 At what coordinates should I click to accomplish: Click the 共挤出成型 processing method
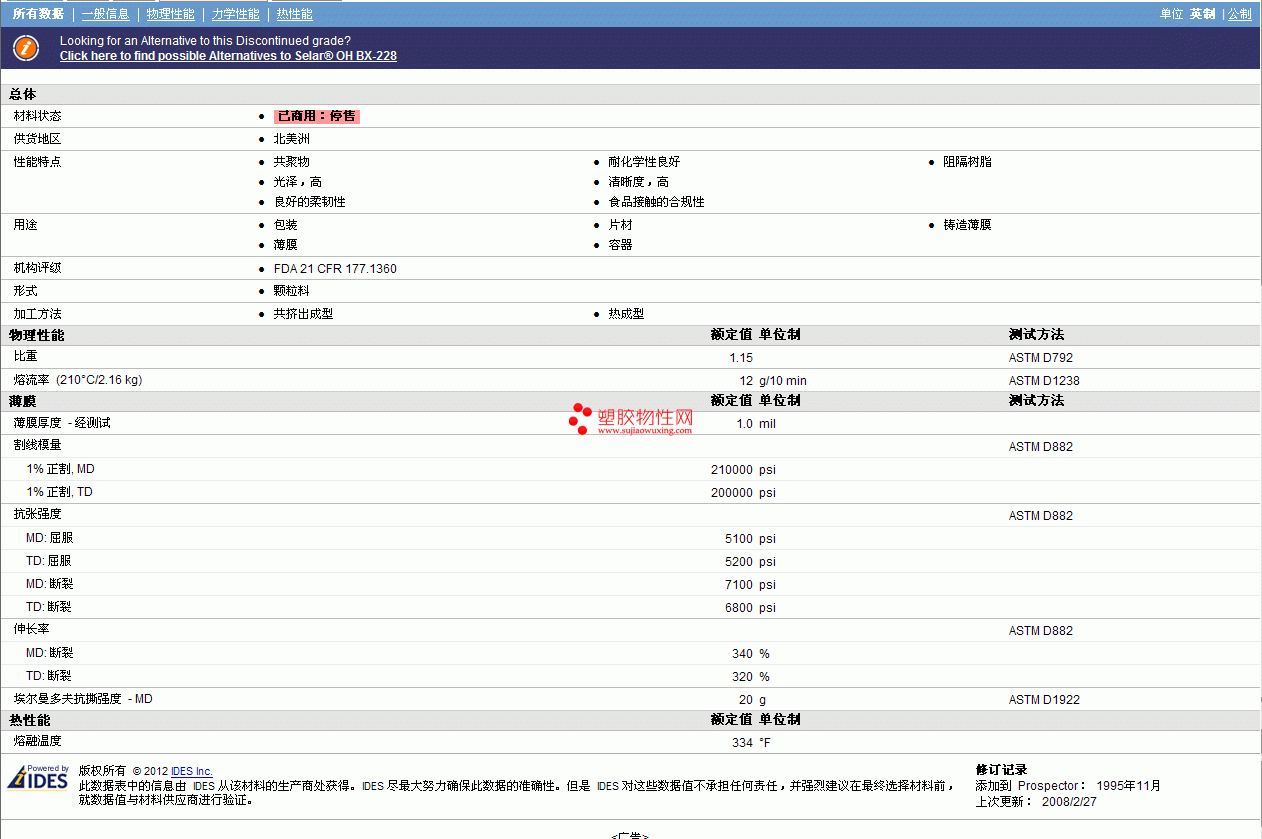(x=304, y=314)
